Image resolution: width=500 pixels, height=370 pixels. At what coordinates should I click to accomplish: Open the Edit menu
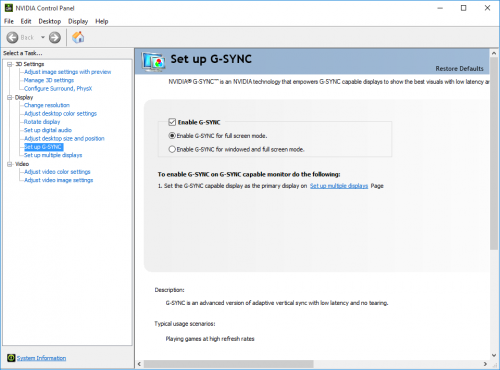click(x=26, y=21)
